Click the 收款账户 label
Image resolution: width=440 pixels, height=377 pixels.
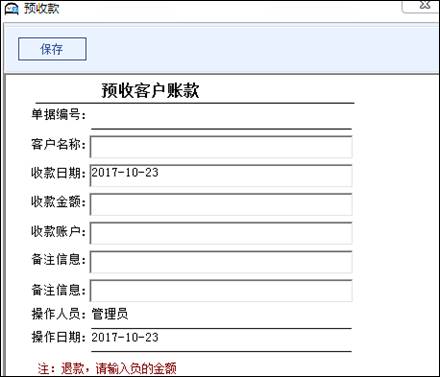tap(58, 231)
